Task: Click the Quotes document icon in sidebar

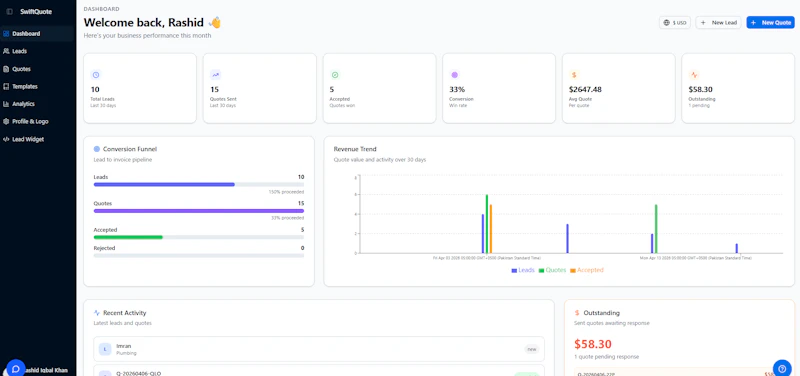Action: 6,69
